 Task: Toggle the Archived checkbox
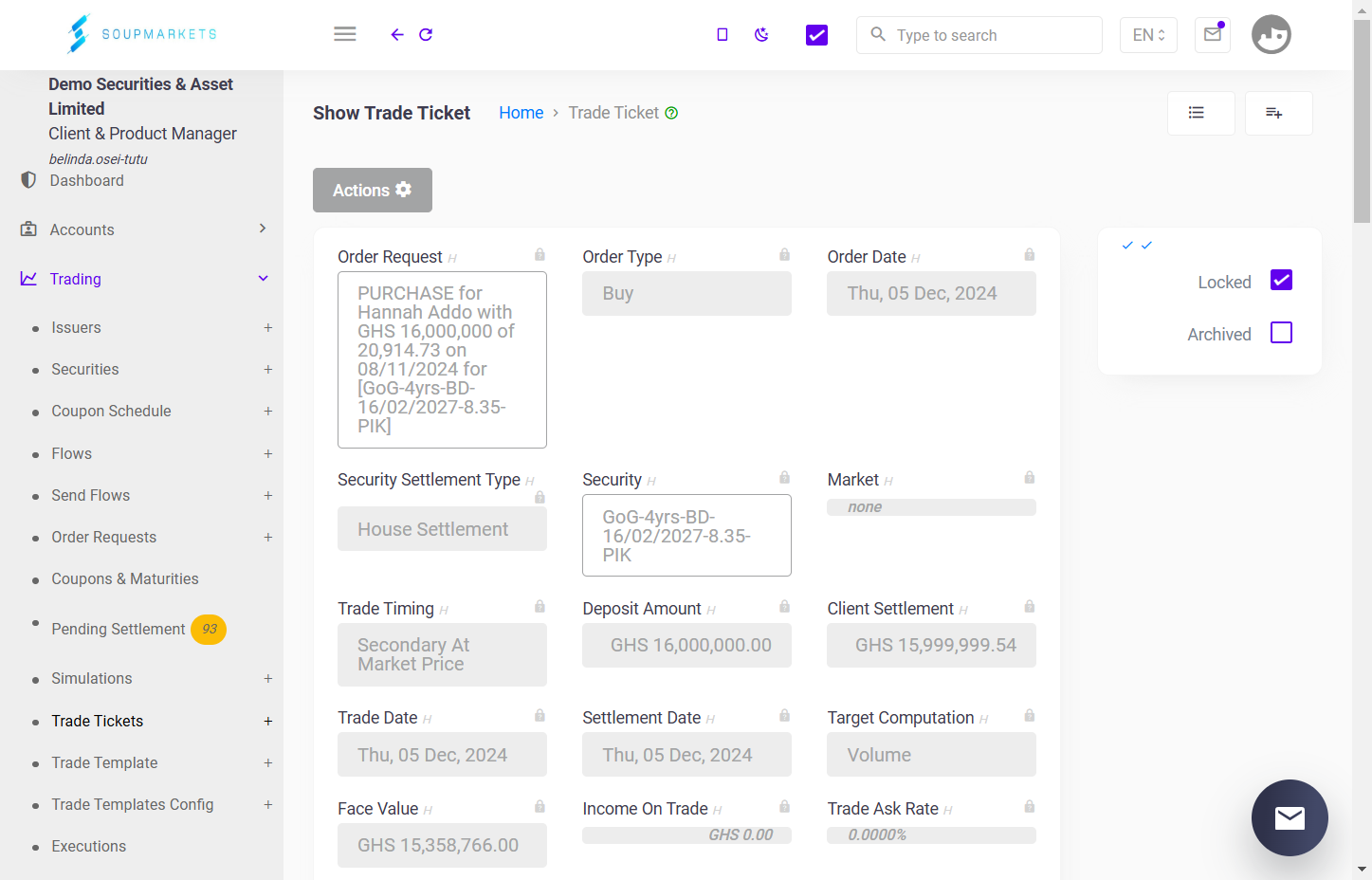(x=1281, y=332)
